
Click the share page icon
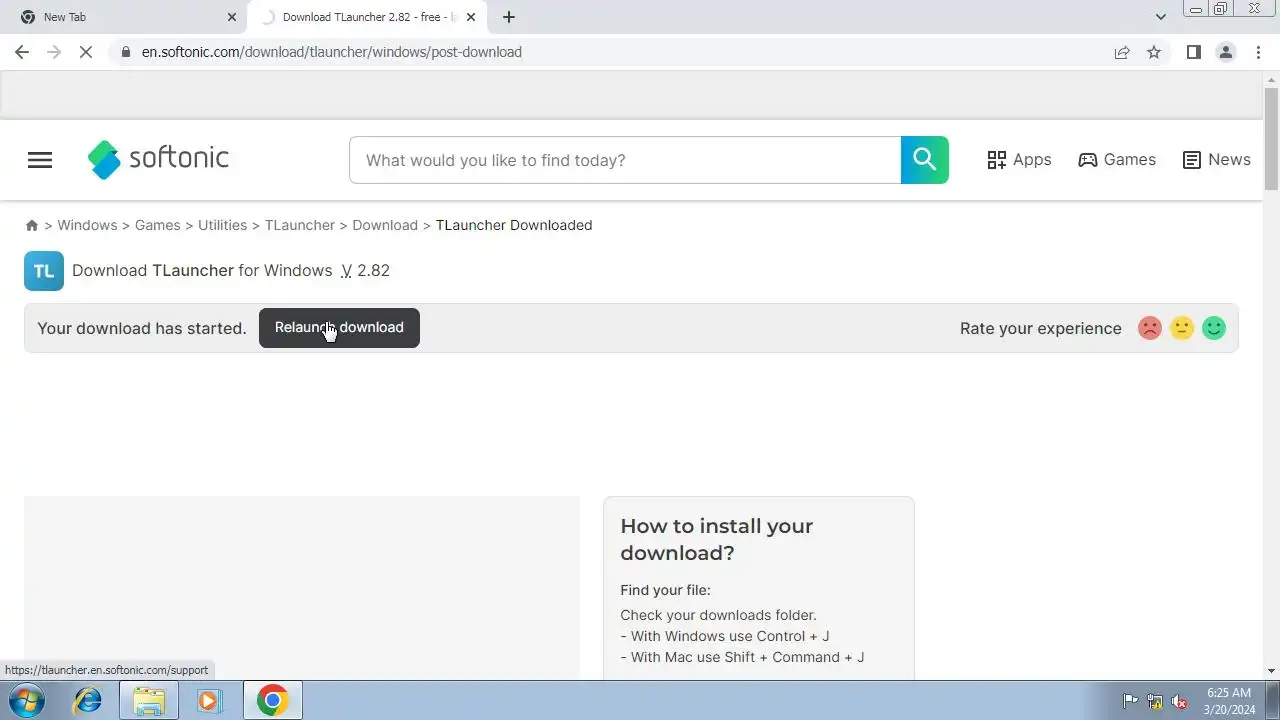(x=1122, y=52)
